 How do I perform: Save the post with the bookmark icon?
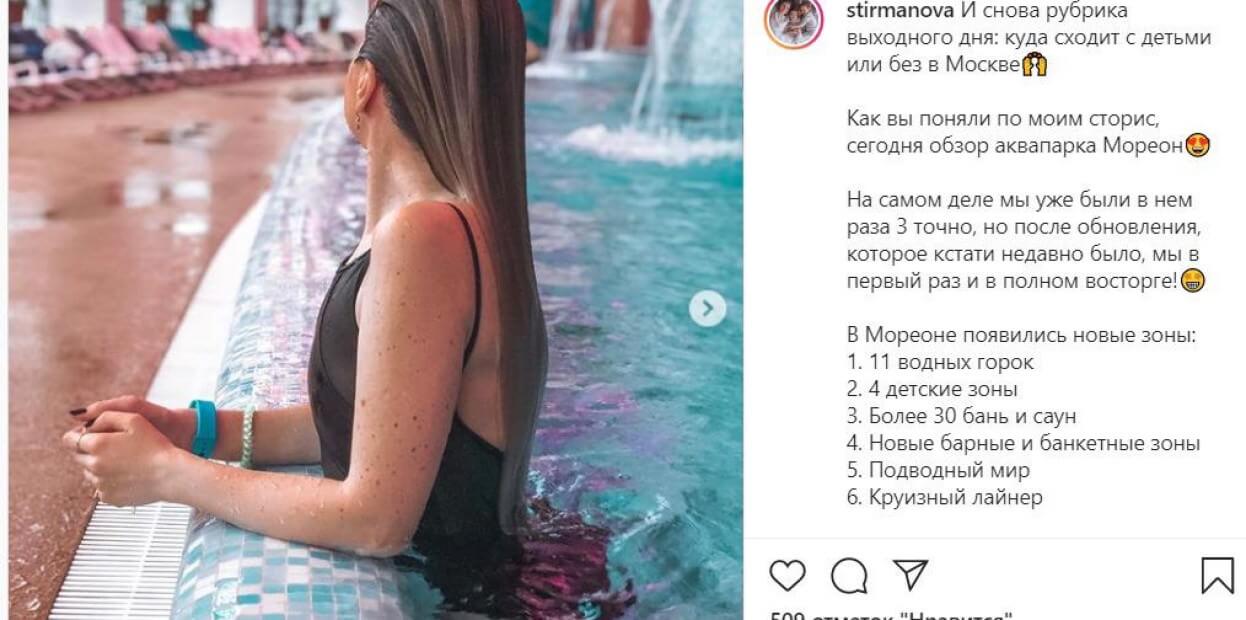pos(1217,576)
